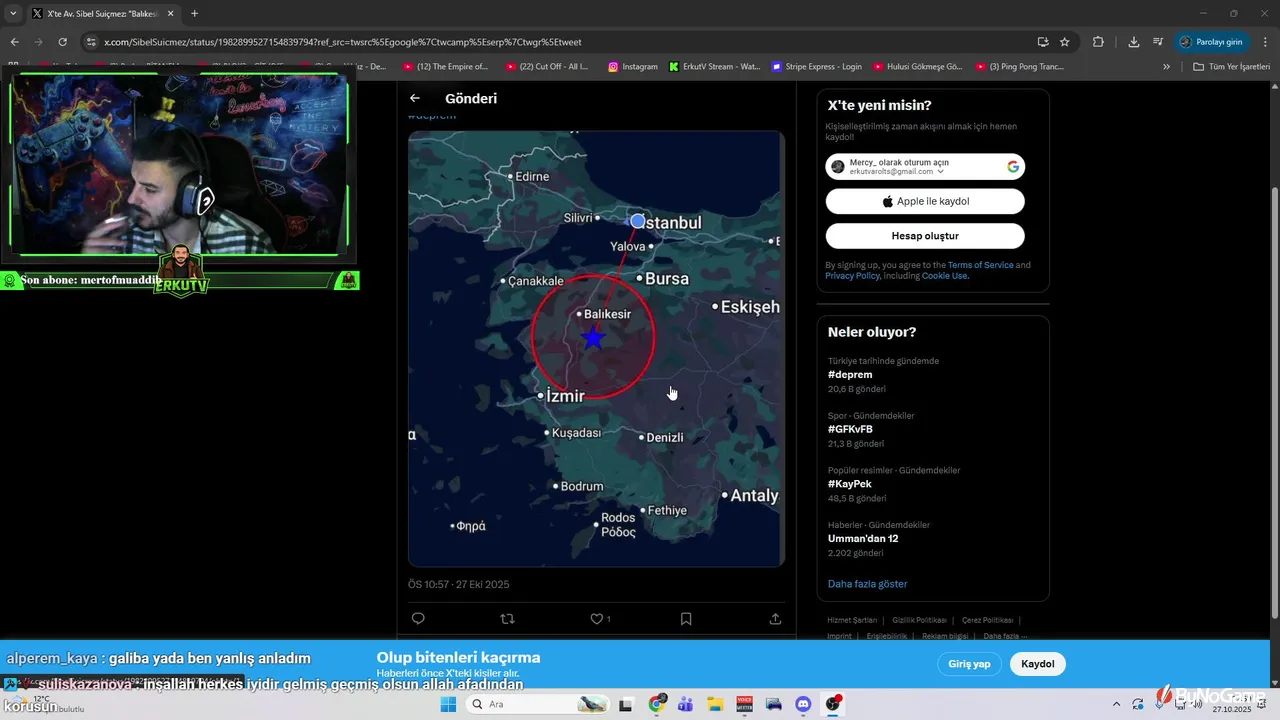1280x720 pixels.
Task: Open Discord from the taskbar
Action: pyautogui.click(x=802, y=704)
